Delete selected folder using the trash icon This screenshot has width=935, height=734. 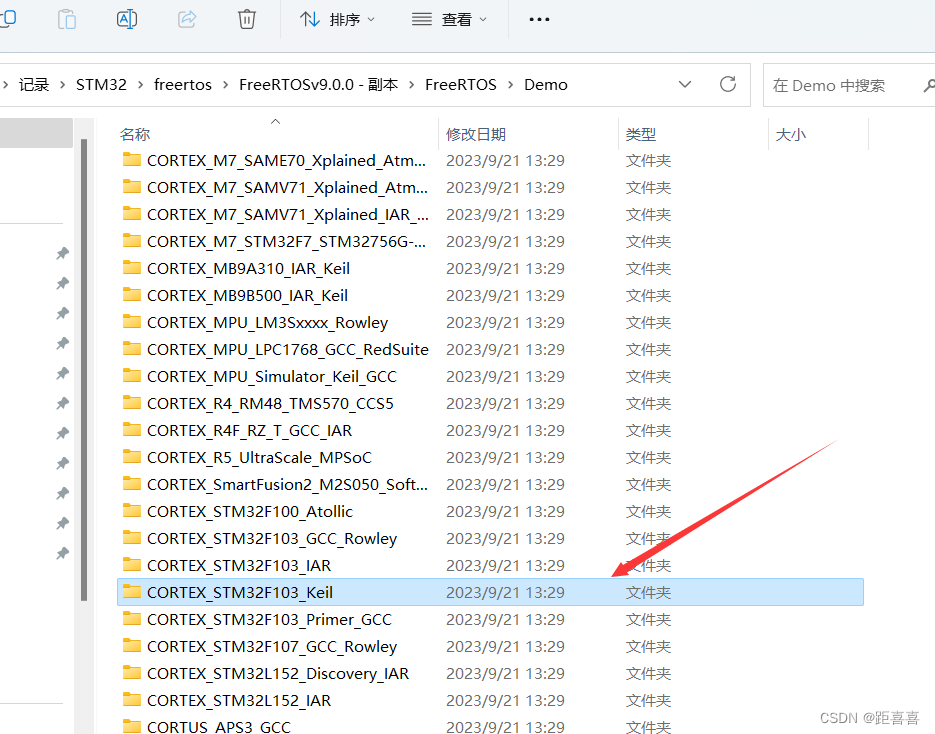(246, 19)
